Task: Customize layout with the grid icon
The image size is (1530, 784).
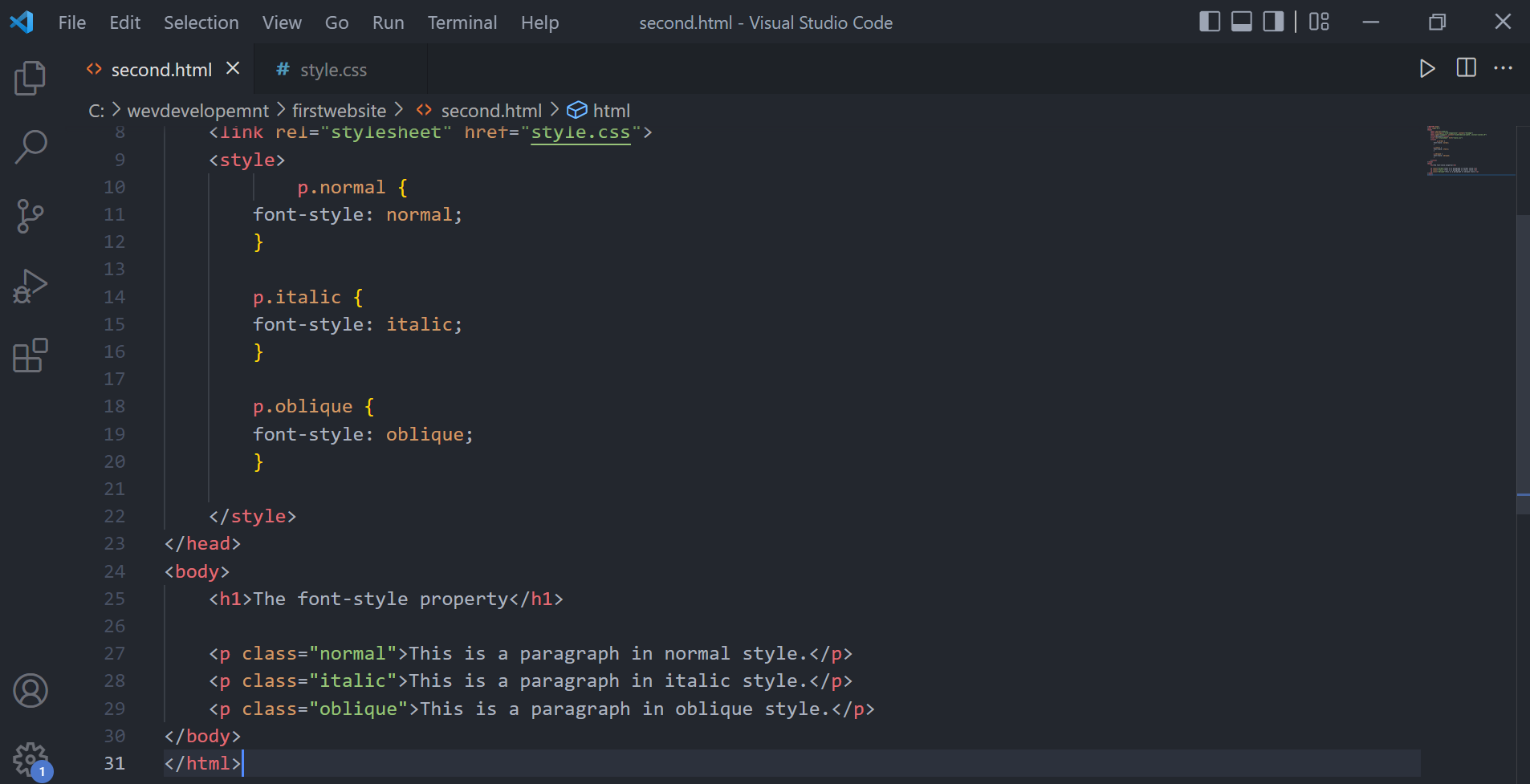Action: pos(1319,22)
